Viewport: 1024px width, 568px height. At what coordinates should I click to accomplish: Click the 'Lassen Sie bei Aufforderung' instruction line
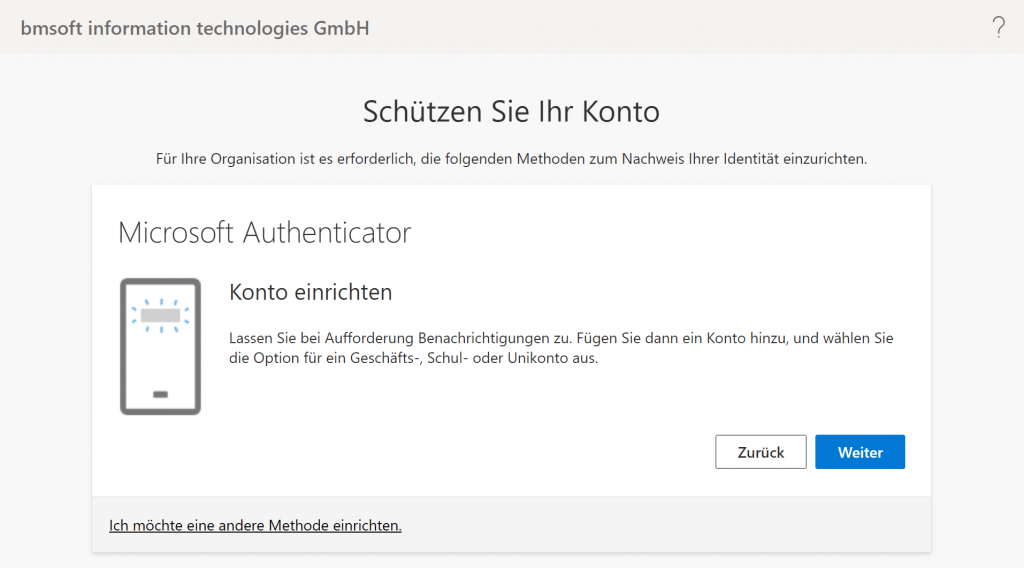pos(560,339)
